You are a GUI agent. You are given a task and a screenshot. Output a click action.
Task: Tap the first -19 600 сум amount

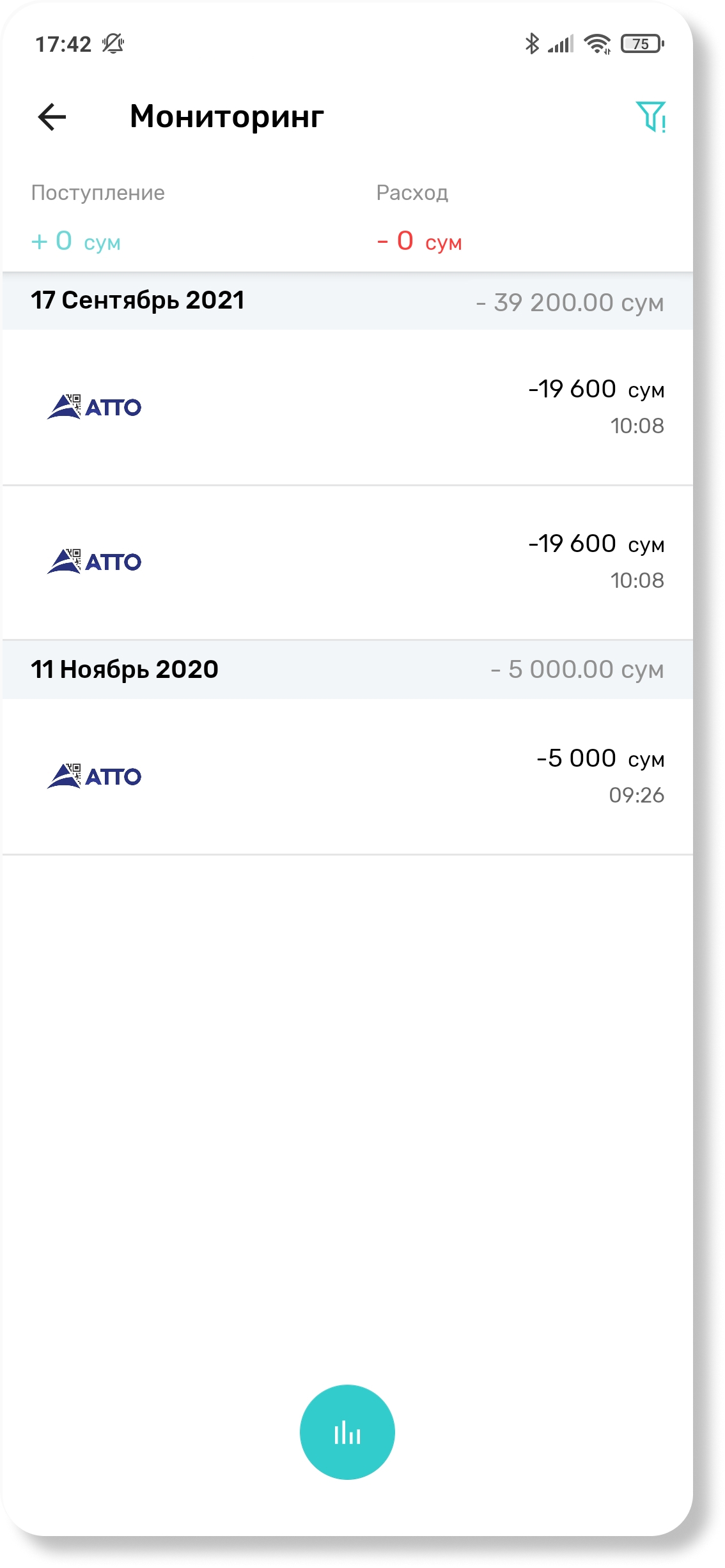click(x=596, y=389)
